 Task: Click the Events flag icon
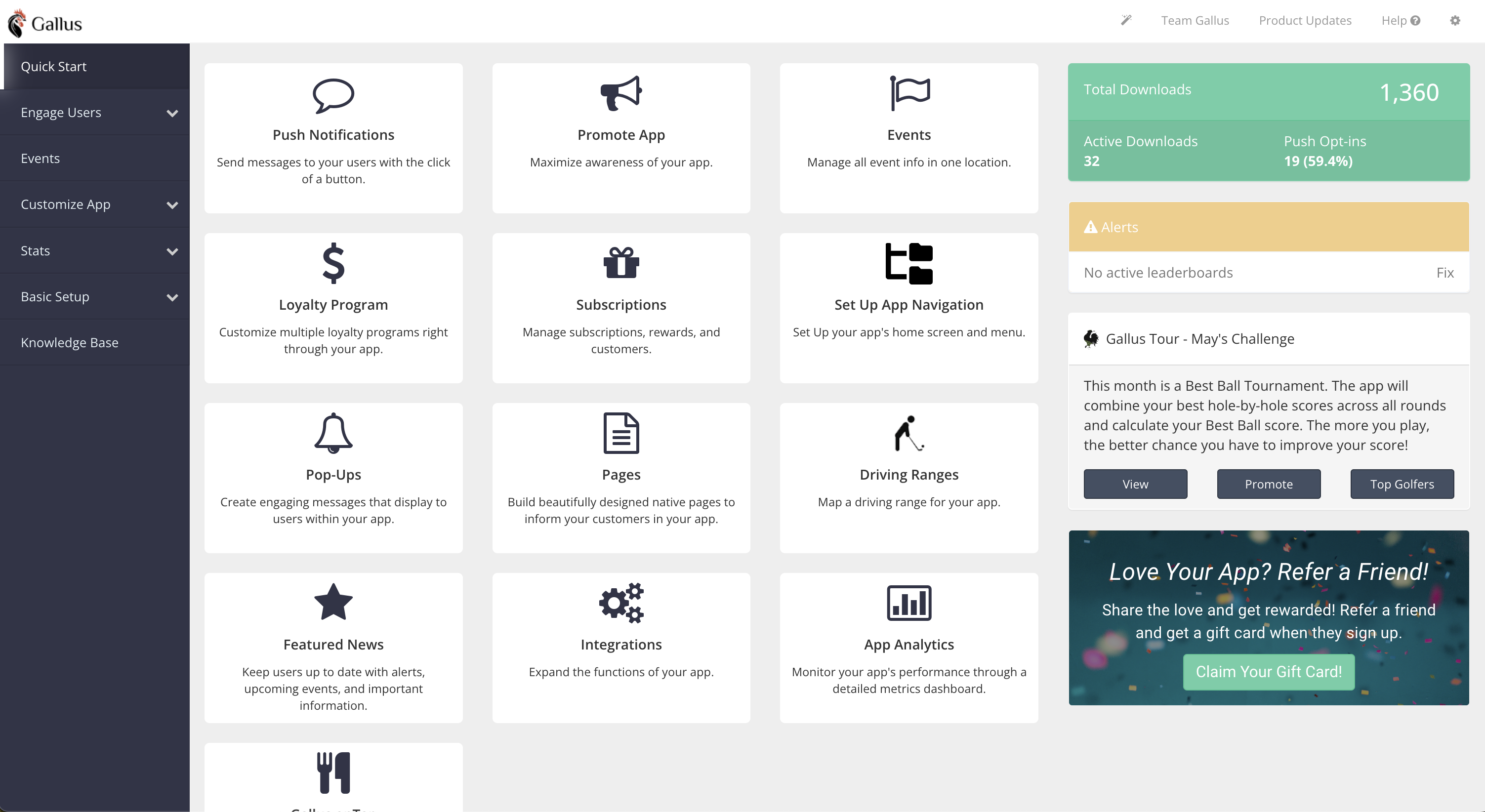909,93
